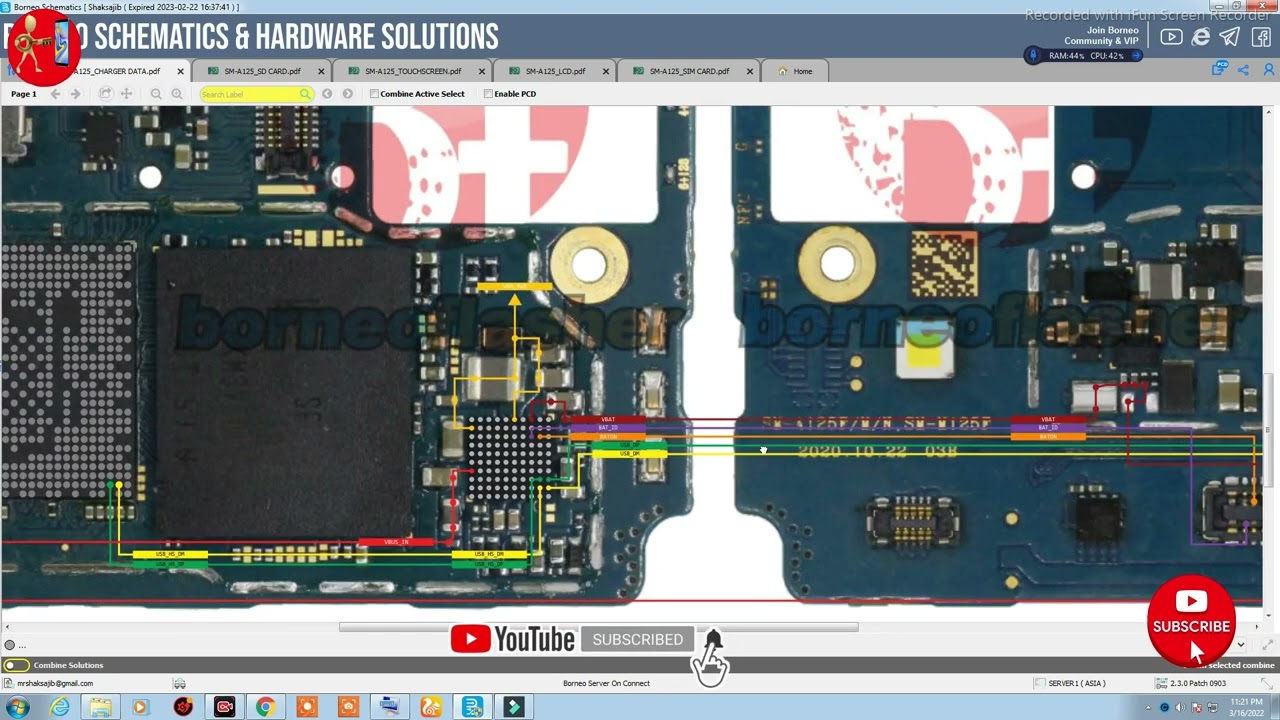1280x720 pixels.
Task: Close the LCD.pdf tab
Action: [x=606, y=72]
